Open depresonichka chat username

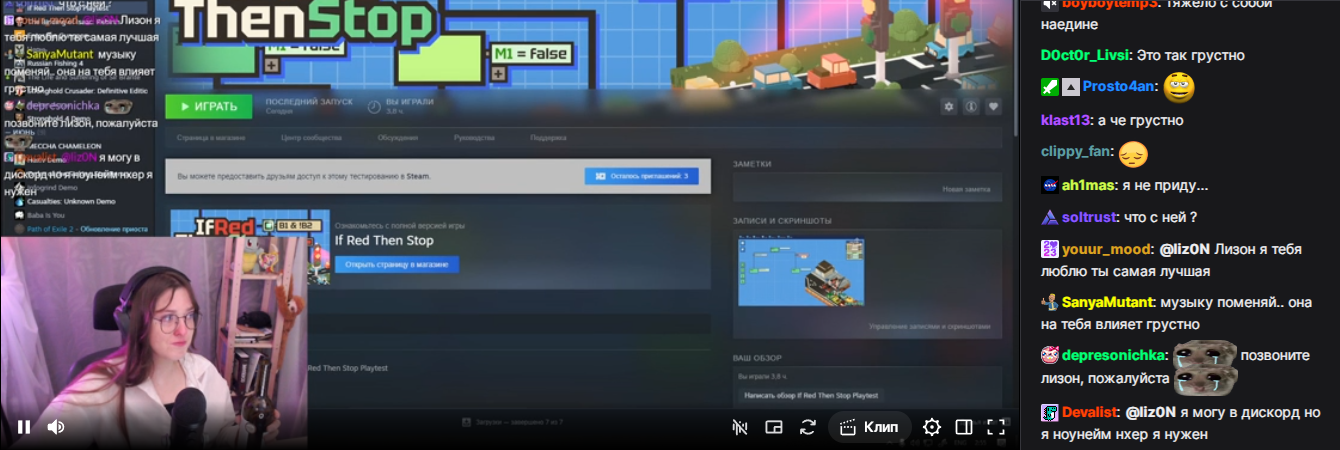1114,355
